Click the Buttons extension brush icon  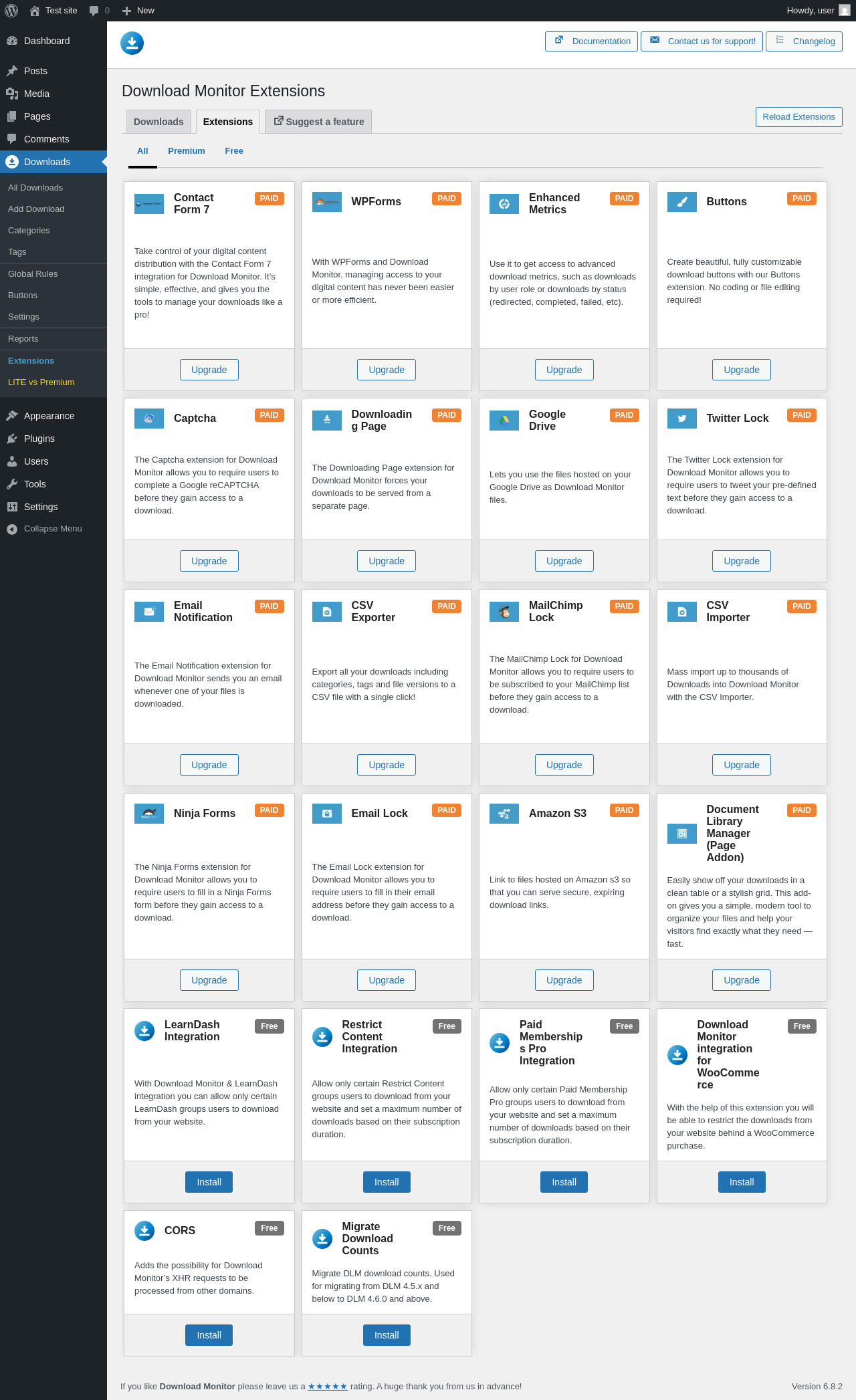(x=682, y=202)
